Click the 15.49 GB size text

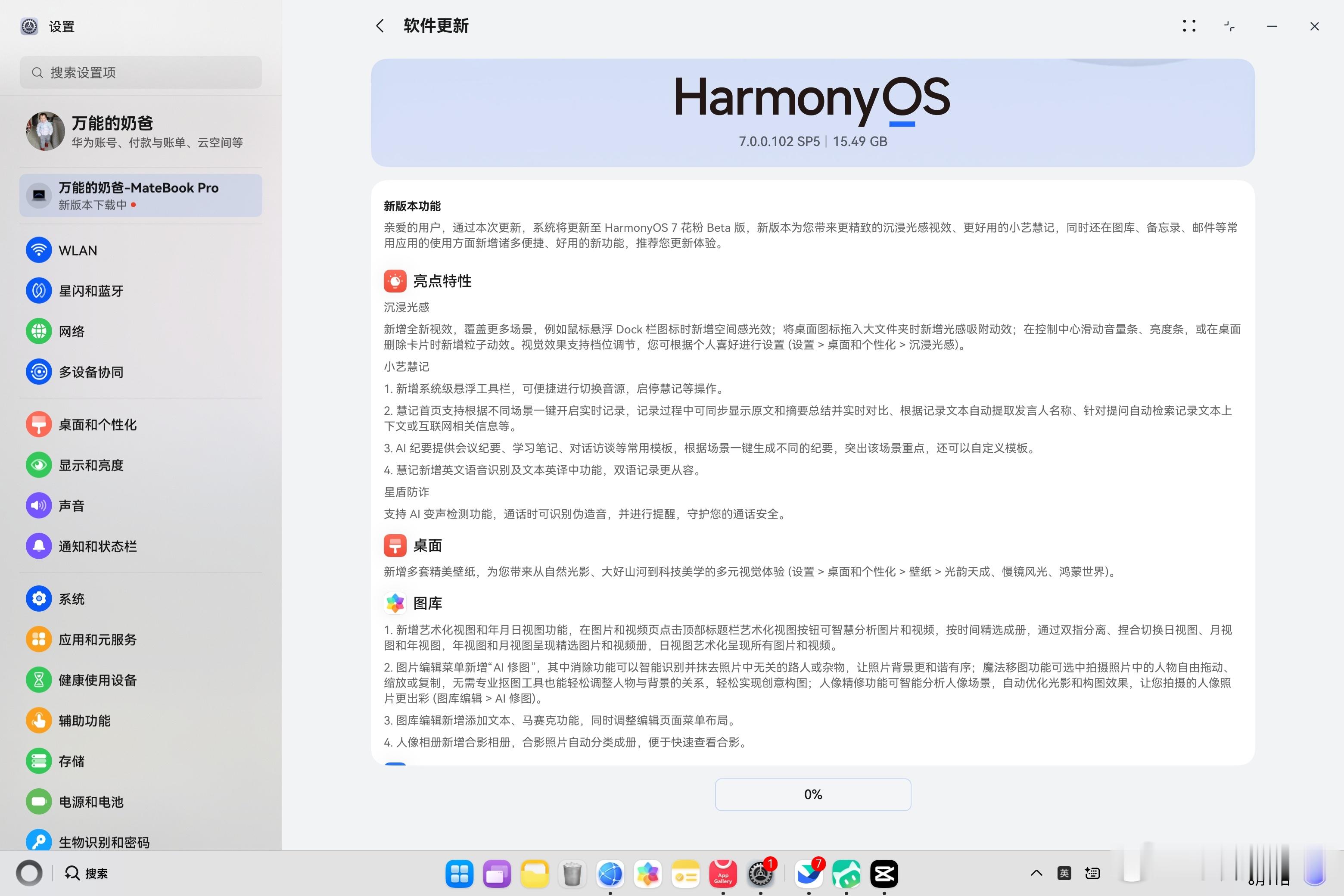click(x=860, y=141)
